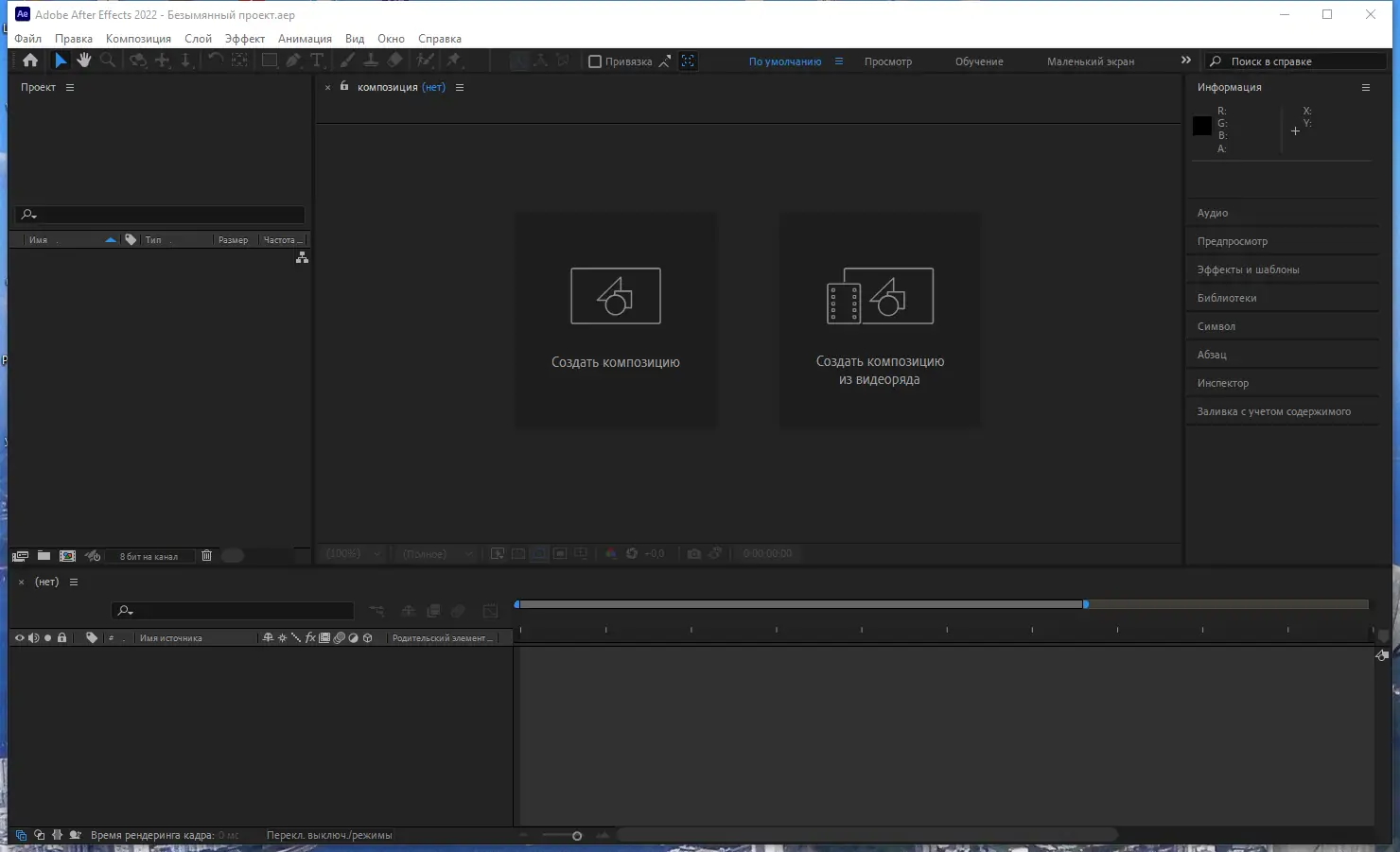The height and width of the screenshot is (852, 1400).
Task: Select the Selection arrow tool
Action: [61, 61]
